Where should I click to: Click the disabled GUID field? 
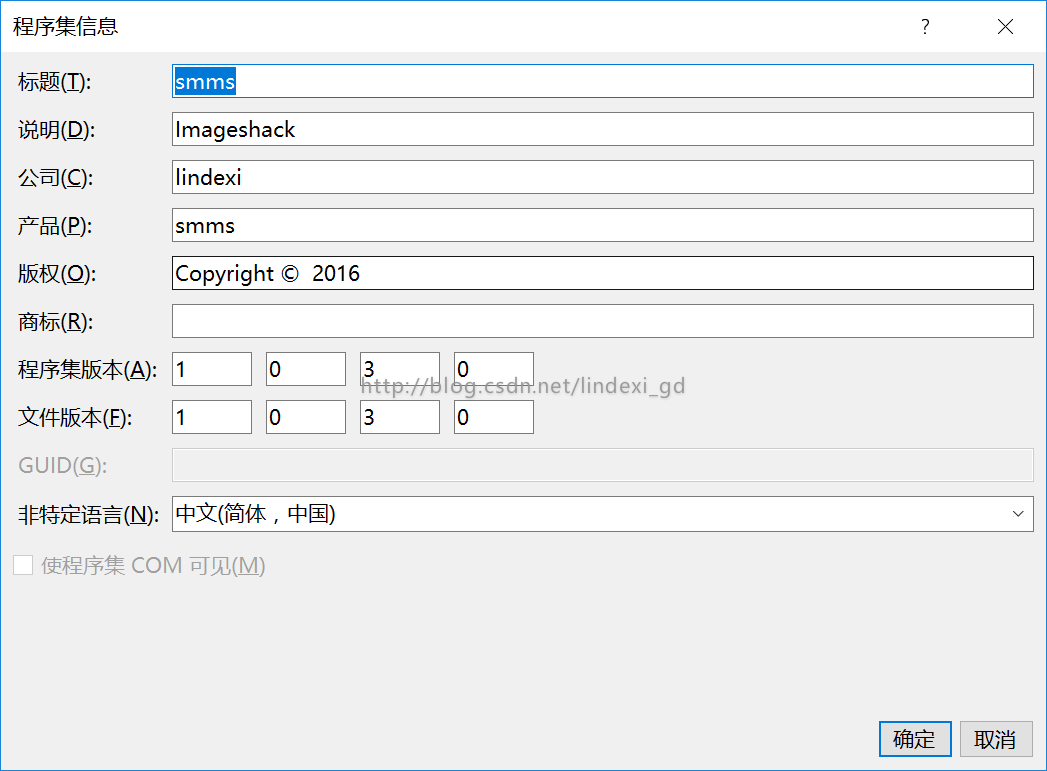tap(602, 465)
